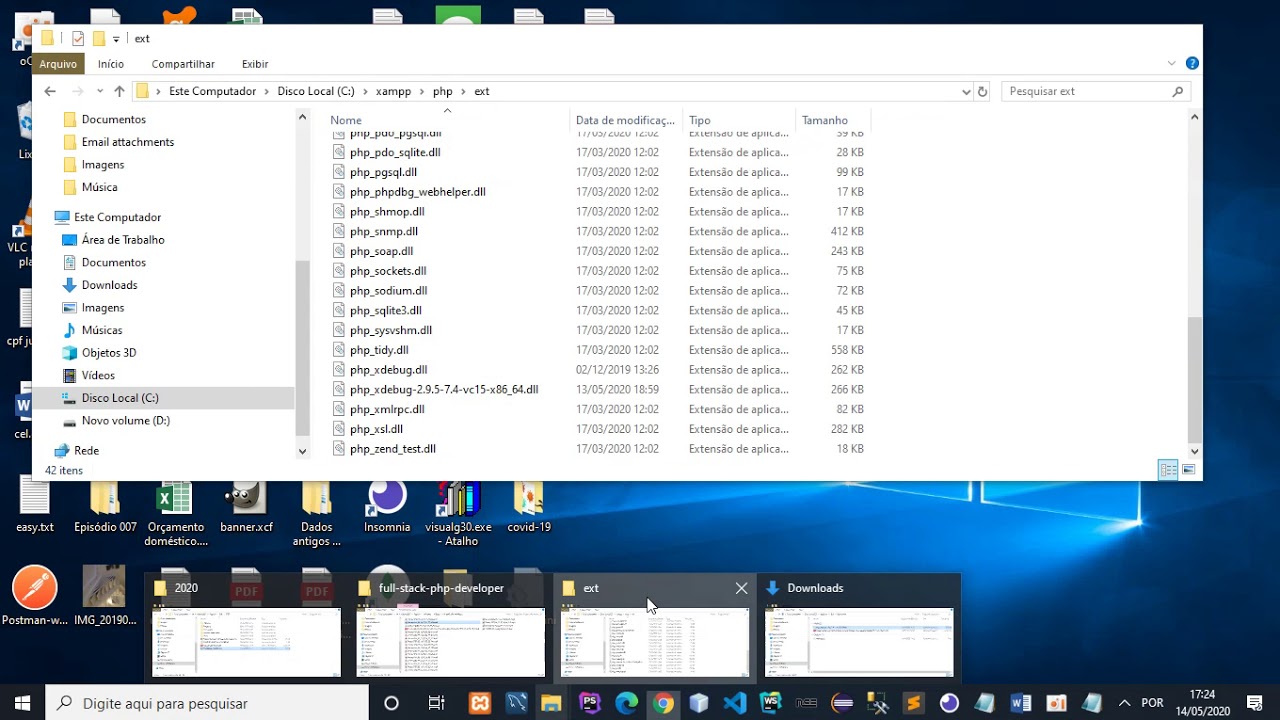Select the Postman desktop shortcut
1280x720 pixels.
(36, 596)
